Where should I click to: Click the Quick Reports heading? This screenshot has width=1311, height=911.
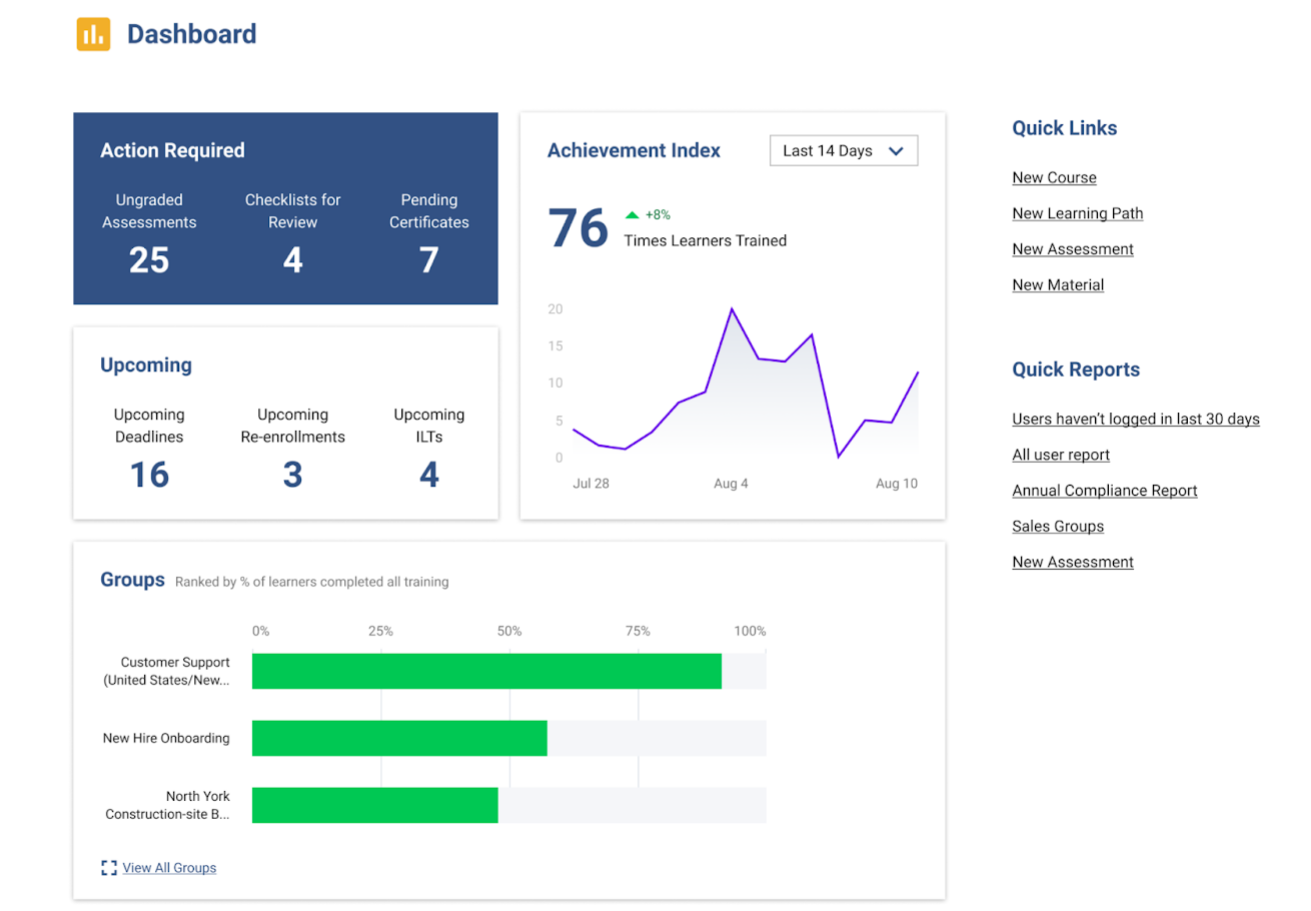coord(1076,369)
